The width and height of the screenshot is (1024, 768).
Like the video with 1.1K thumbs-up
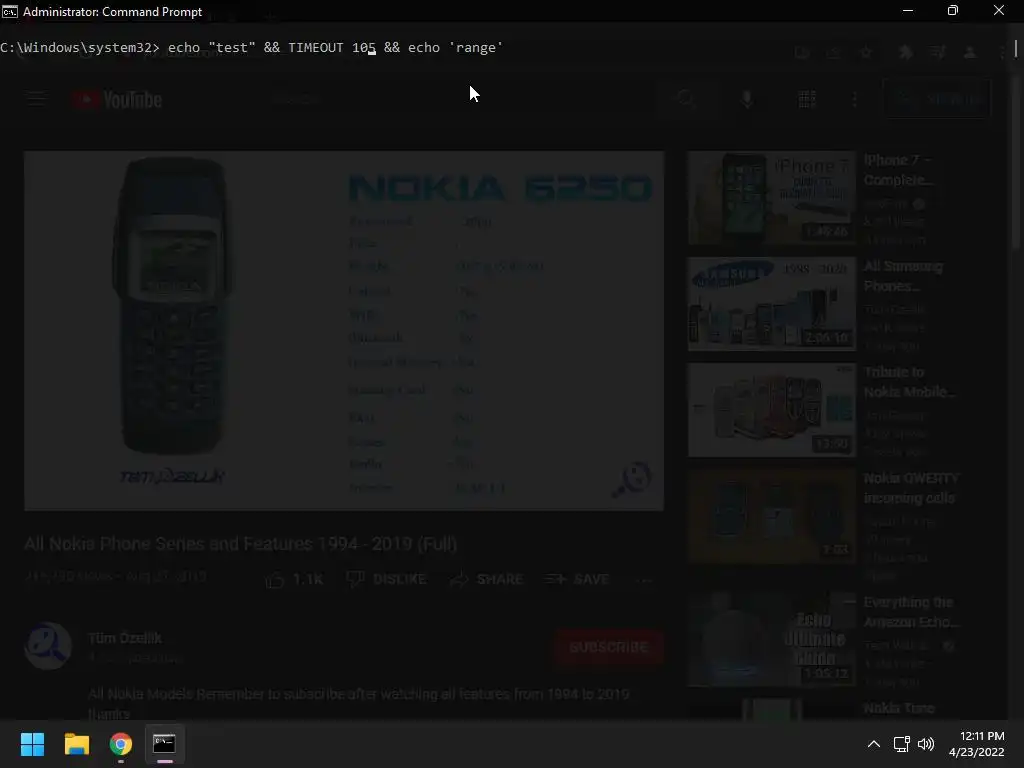coord(295,579)
